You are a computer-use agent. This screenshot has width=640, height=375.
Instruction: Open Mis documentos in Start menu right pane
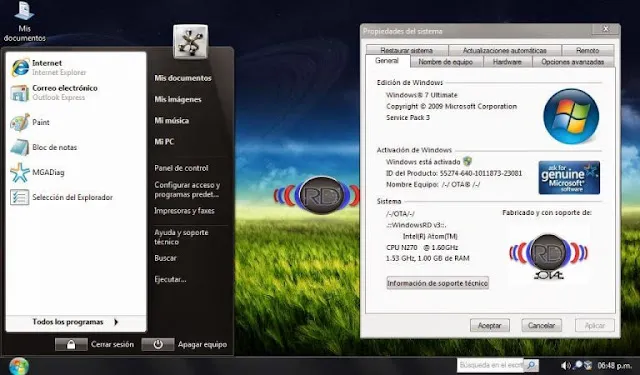183,78
